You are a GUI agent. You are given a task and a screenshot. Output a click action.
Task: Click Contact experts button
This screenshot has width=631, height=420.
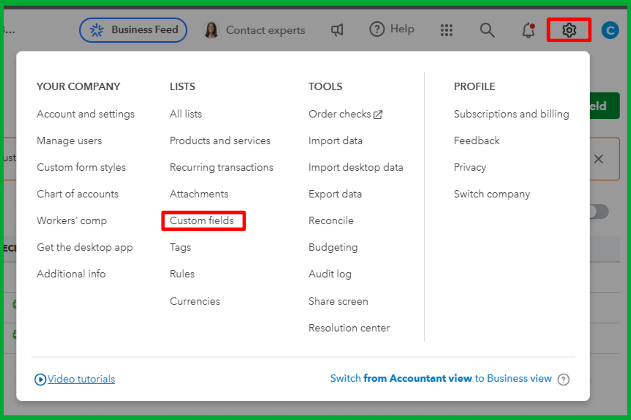pyautogui.click(x=255, y=30)
